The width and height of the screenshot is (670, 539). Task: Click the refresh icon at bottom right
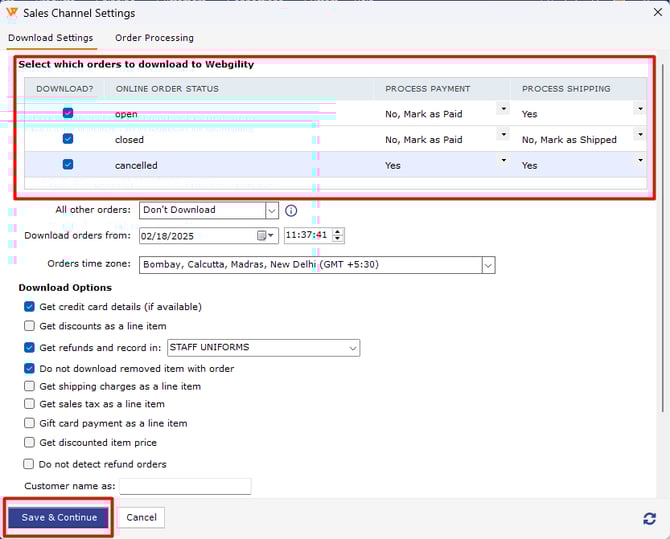pyautogui.click(x=649, y=518)
